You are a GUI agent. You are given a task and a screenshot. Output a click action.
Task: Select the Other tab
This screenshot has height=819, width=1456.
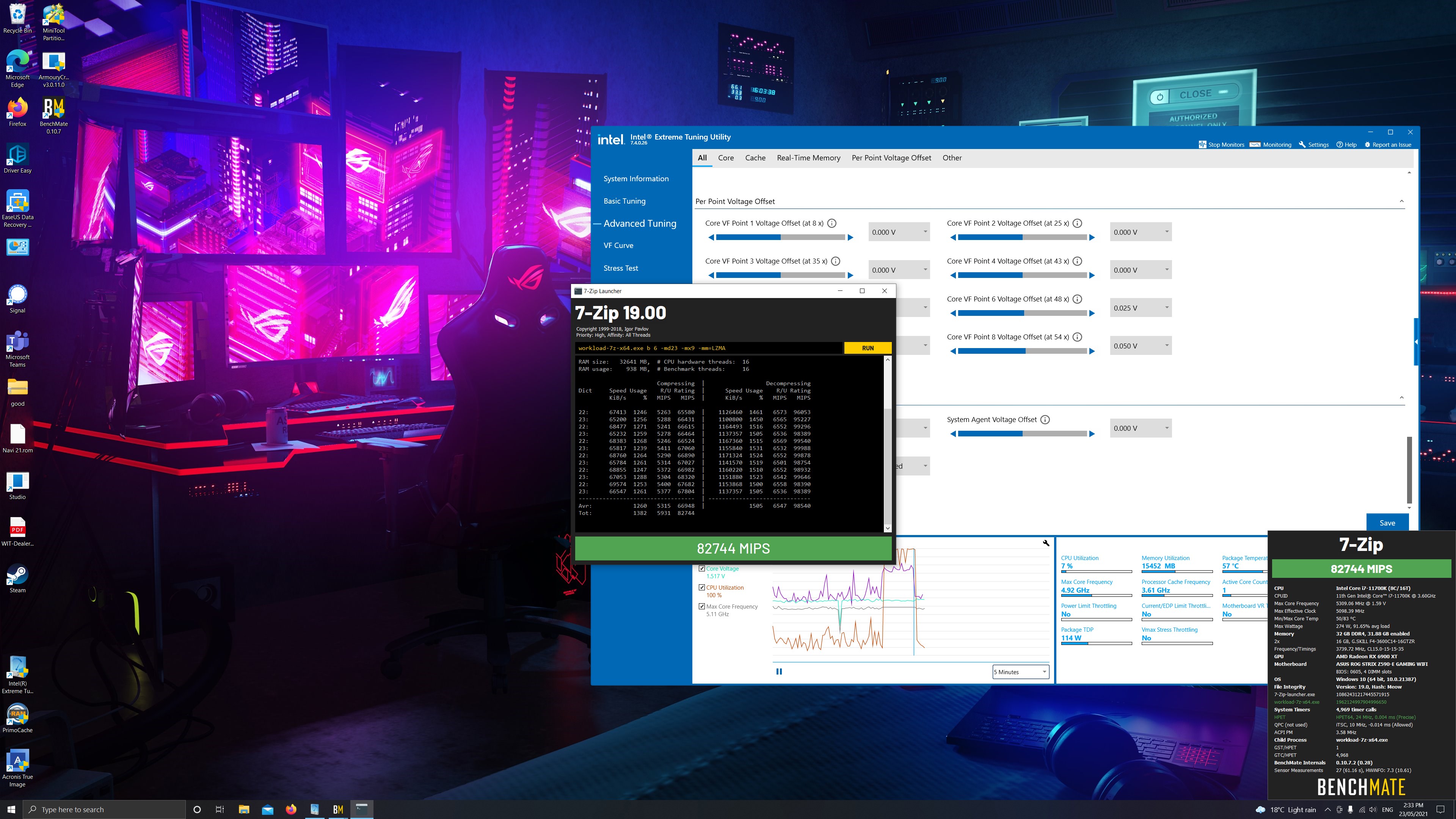point(952,158)
